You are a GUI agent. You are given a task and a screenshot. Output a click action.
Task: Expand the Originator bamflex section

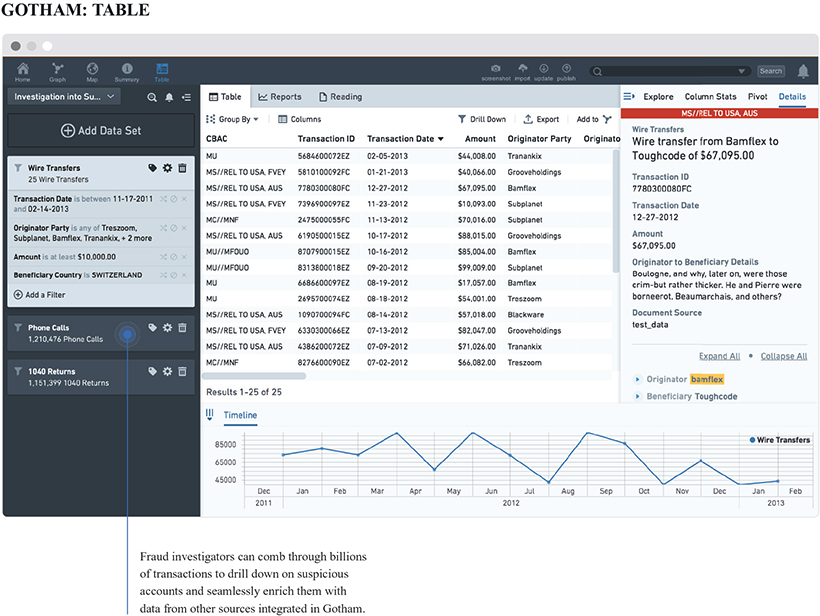637,380
